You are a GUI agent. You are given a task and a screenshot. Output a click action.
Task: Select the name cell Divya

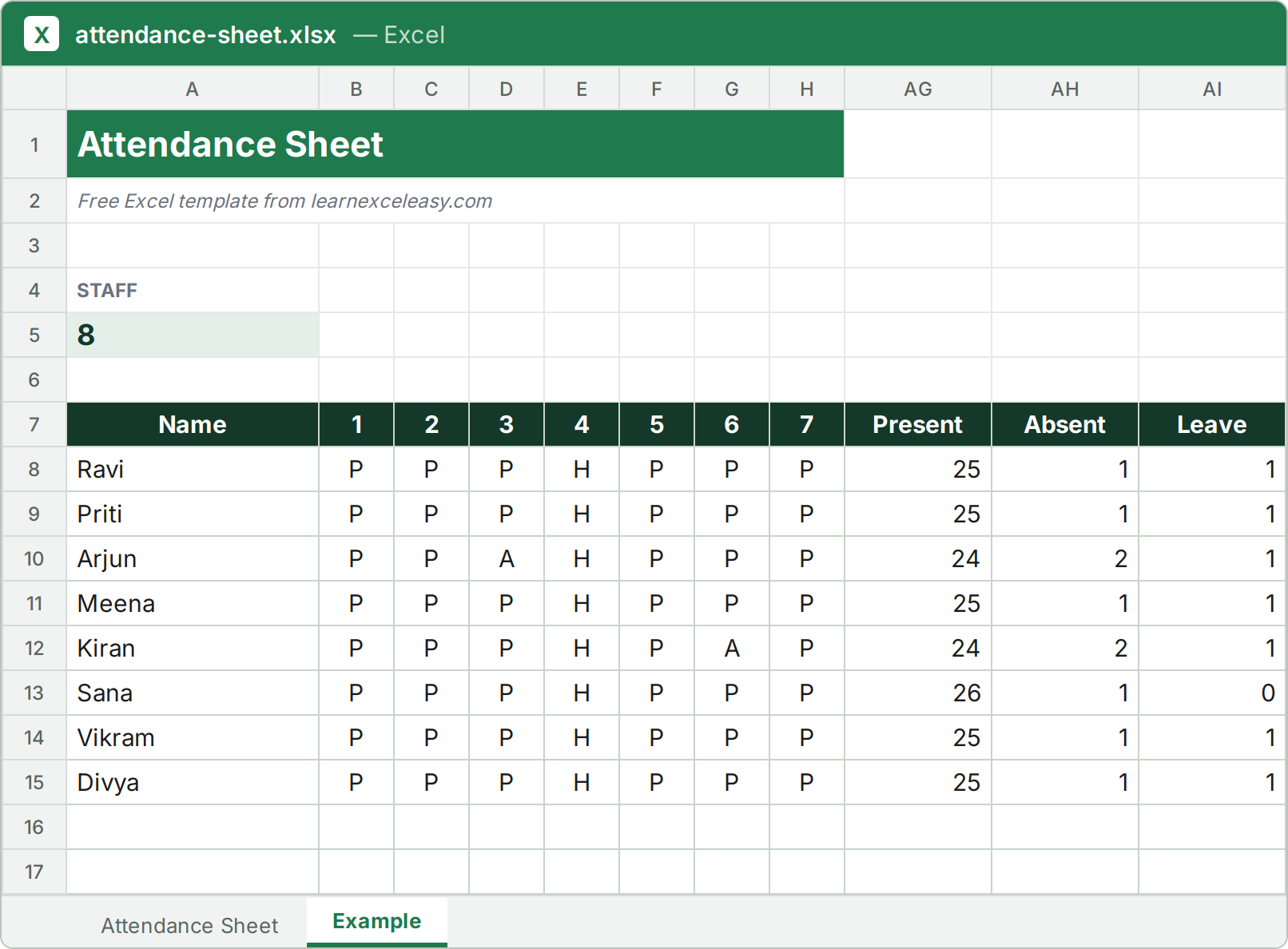coord(193,782)
